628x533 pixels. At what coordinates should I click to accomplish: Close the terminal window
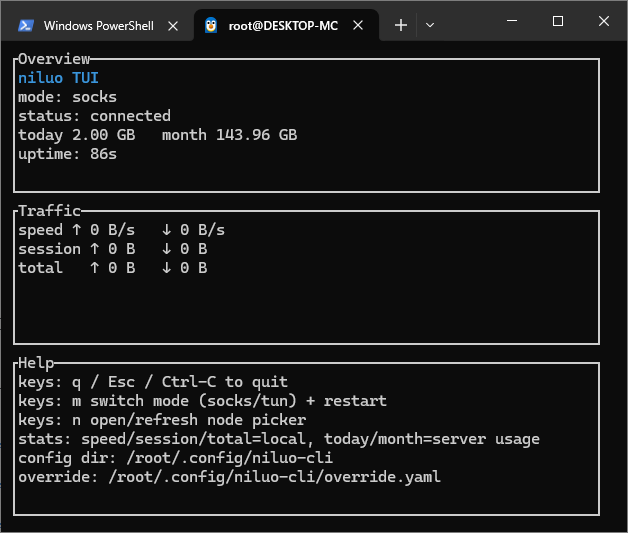coord(604,21)
